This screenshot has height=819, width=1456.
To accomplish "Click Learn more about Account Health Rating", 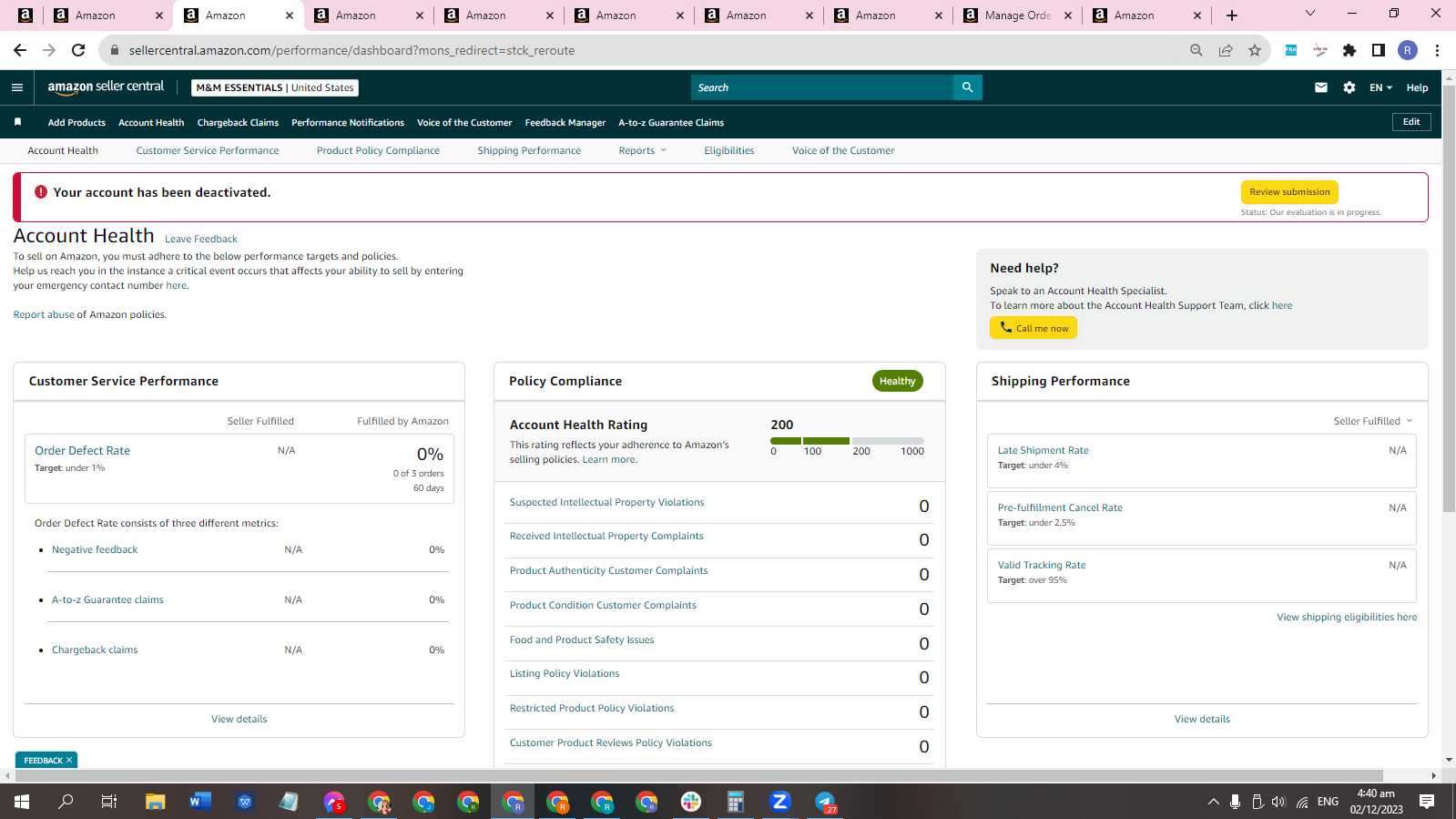I will click(x=609, y=459).
